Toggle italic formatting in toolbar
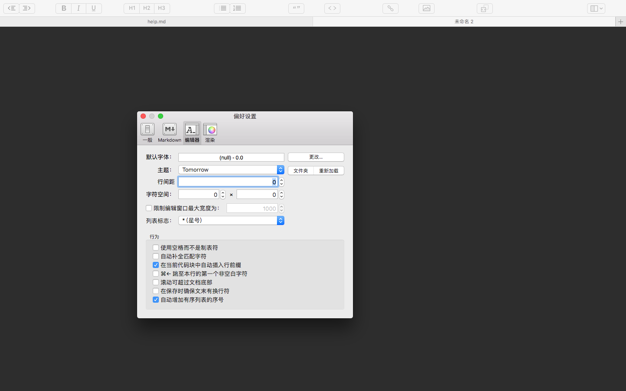This screenshot has height=391, width=626. click(79, 8)
